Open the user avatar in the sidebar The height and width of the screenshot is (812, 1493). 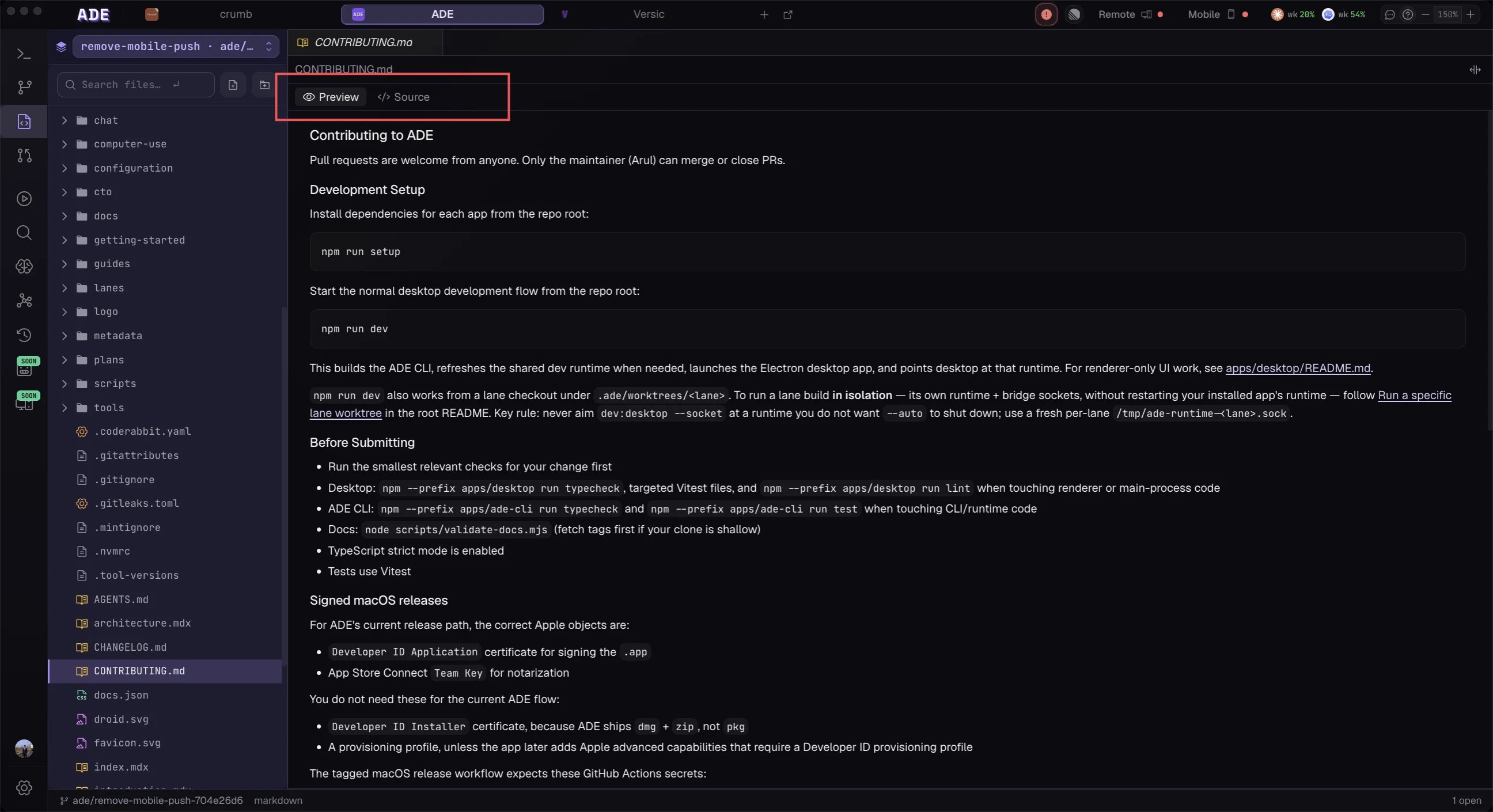[x=24, y=748]
